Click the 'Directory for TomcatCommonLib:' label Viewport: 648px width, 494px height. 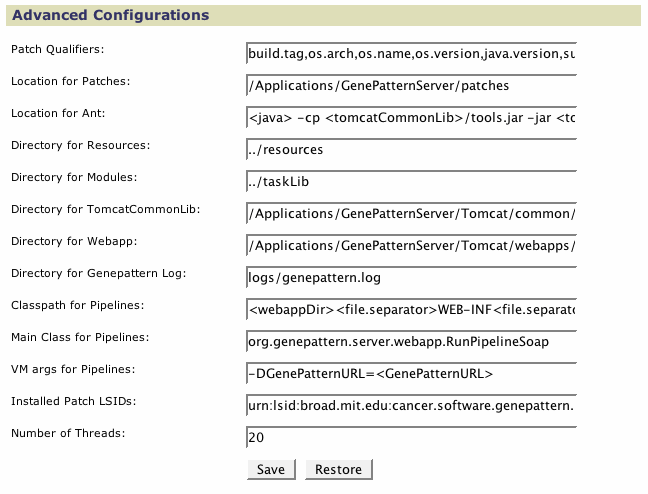105,209
